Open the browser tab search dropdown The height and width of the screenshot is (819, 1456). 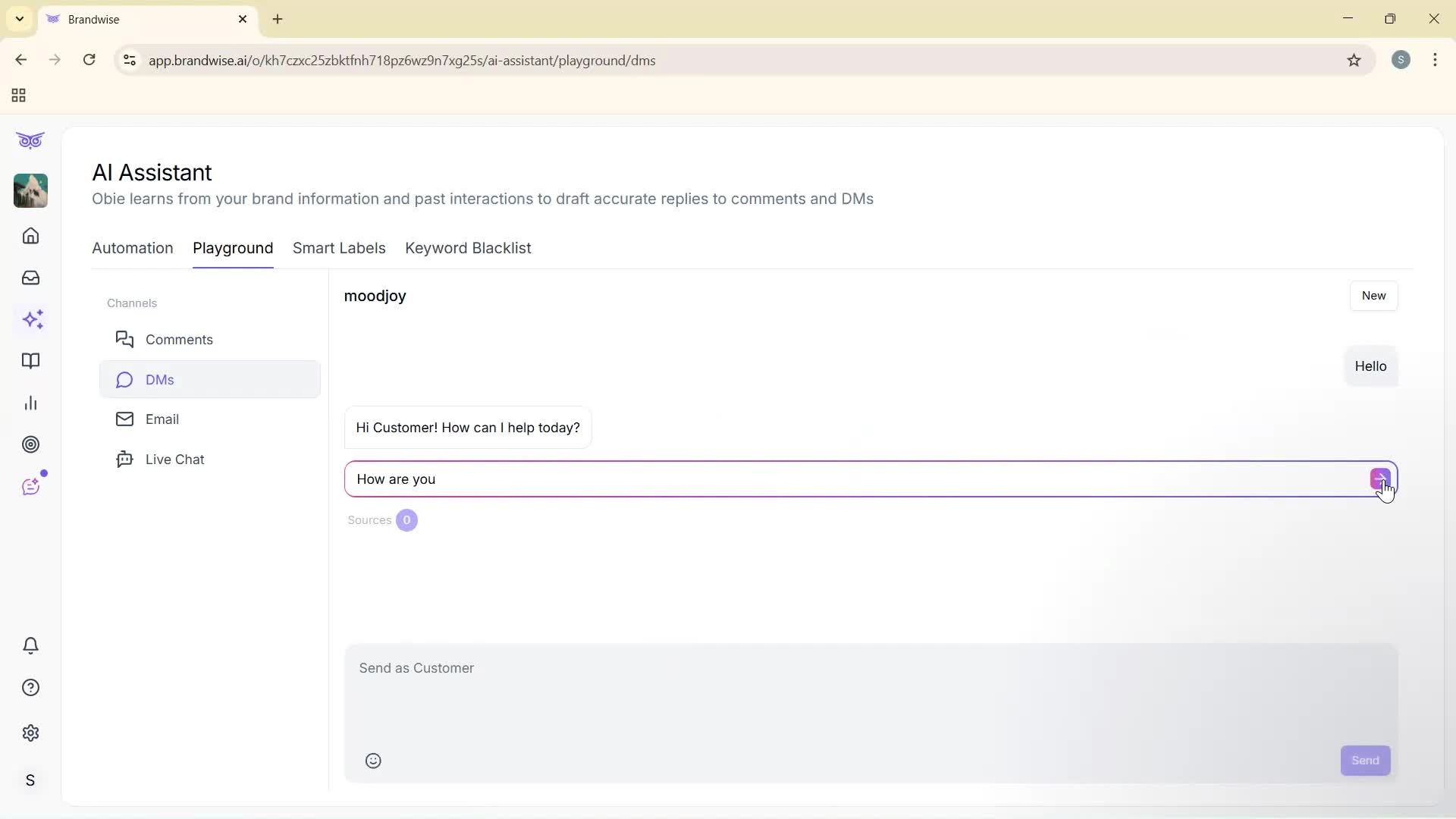pos(19,19)
